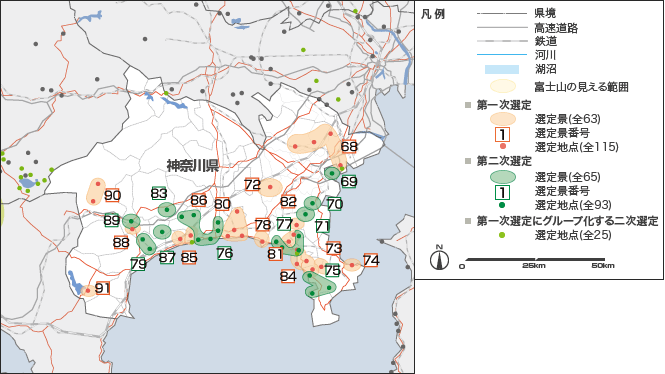
Task: Select green marker number 89
Action: point(112,220)
